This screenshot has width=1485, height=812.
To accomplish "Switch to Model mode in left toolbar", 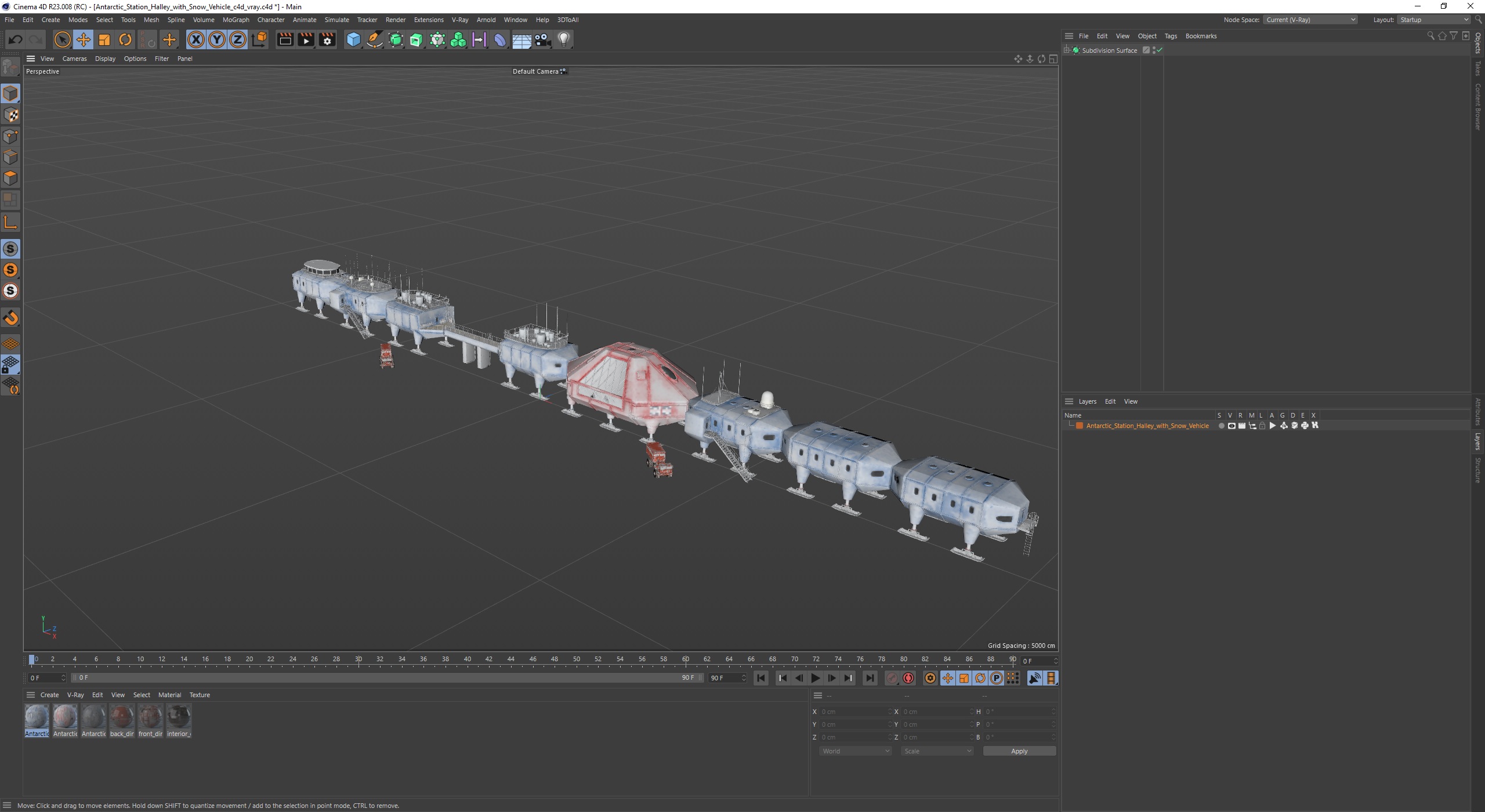I will point(10,93).
